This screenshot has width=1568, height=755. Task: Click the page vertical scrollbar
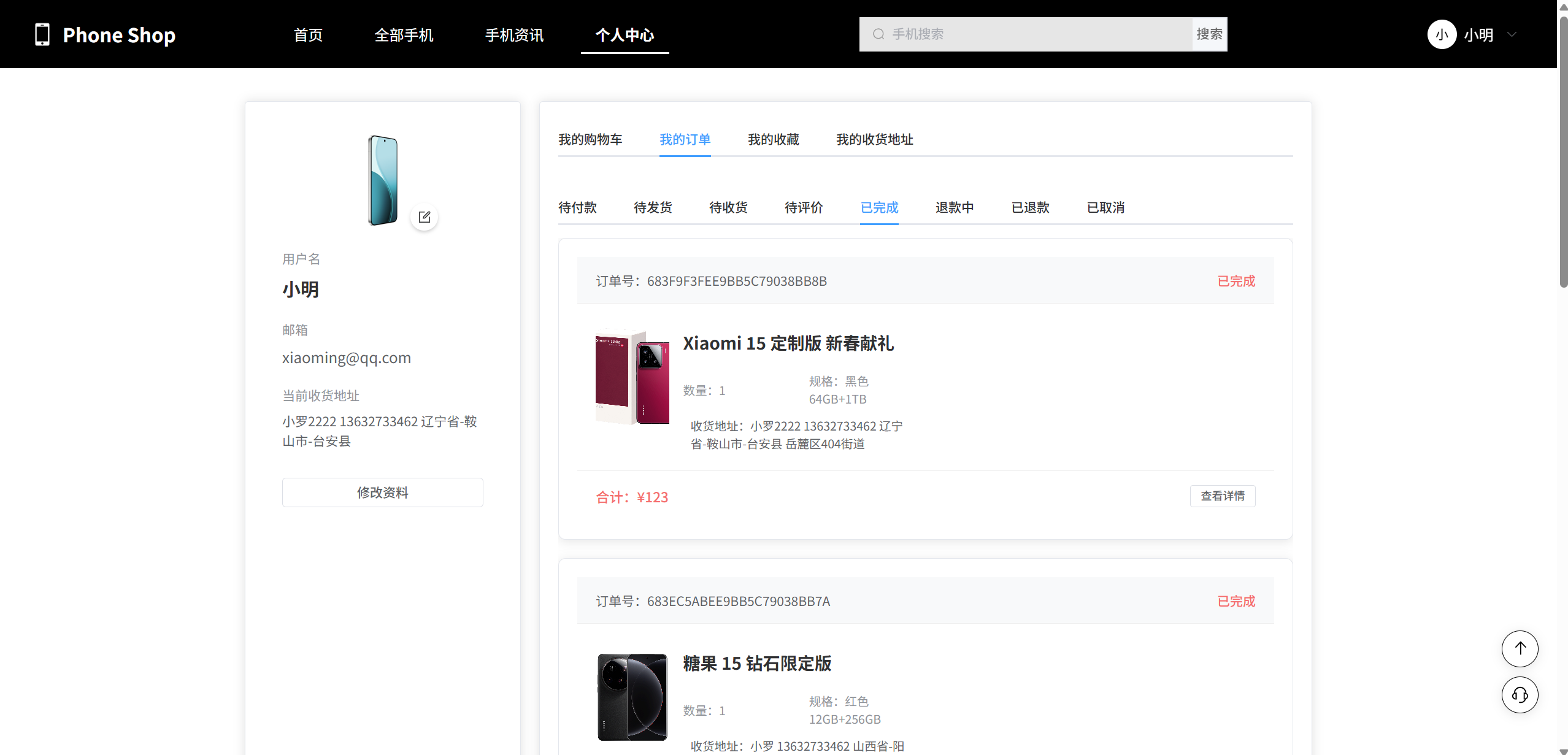[x=1562, y=153]
